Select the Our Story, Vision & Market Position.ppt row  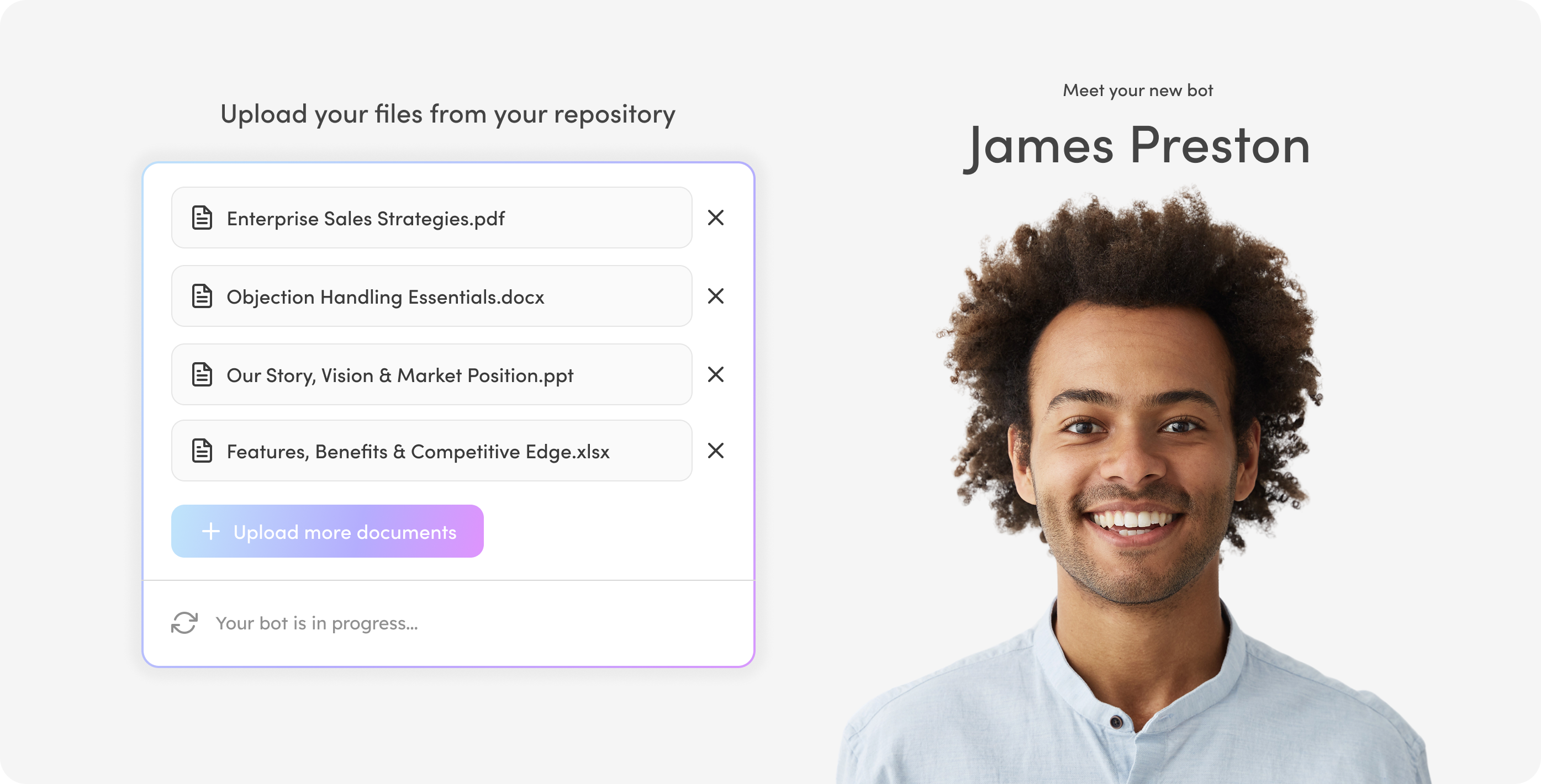tap(432, 374)
